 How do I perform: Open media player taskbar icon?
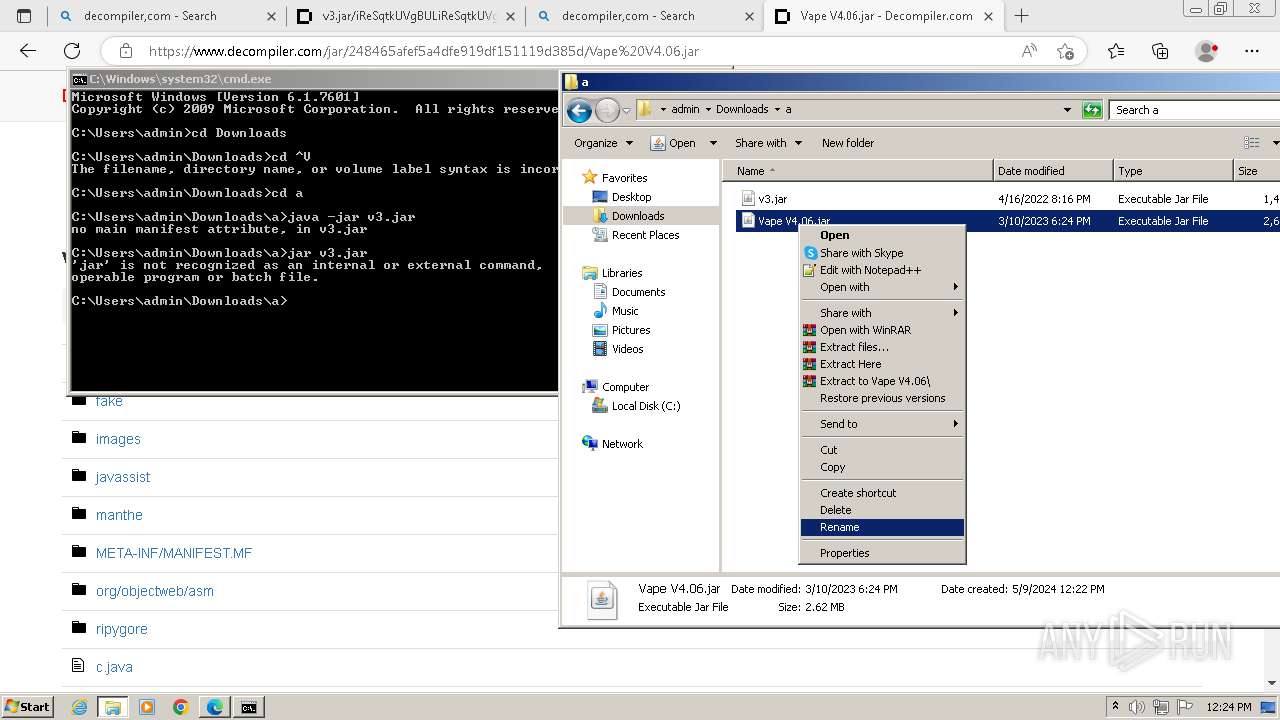146,707
